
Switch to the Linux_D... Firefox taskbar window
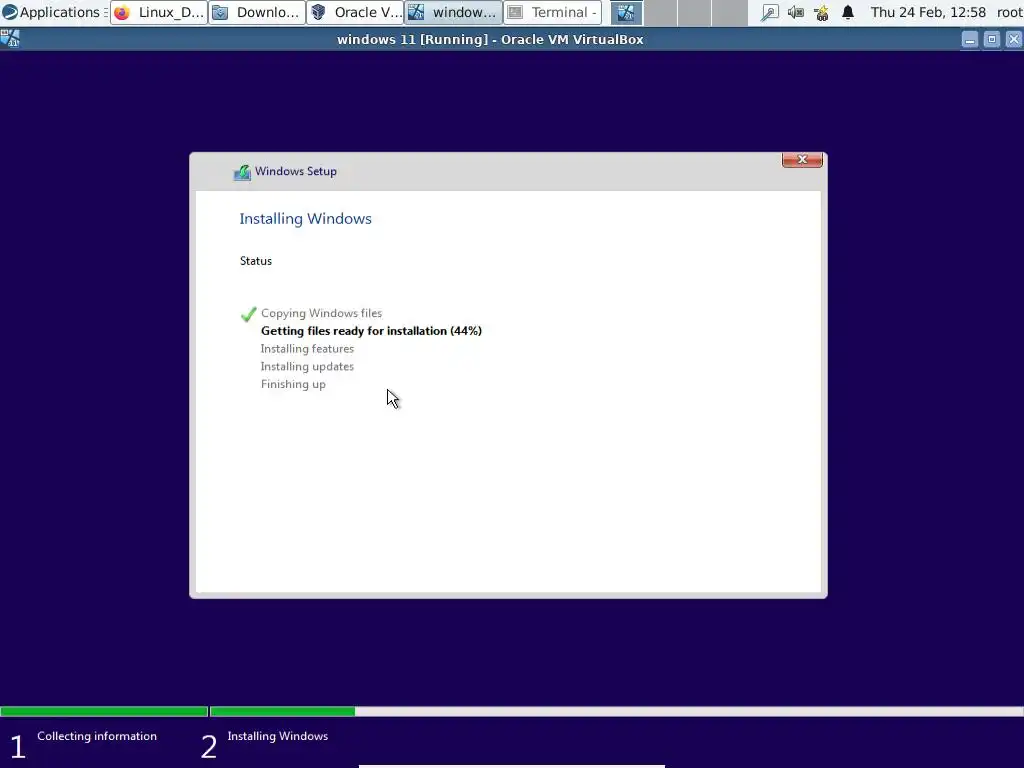point(159,12)
